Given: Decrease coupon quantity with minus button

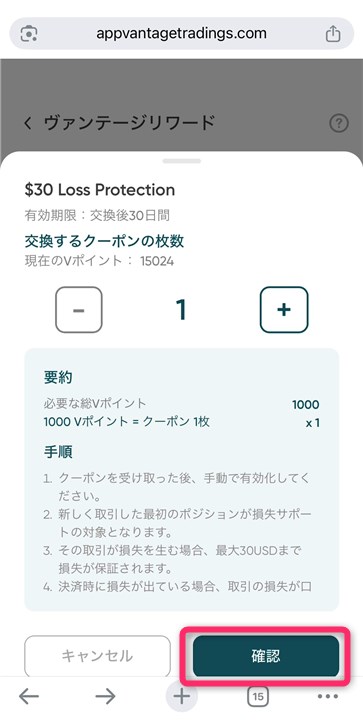Looking at the screenshot, I should [79, 309].
